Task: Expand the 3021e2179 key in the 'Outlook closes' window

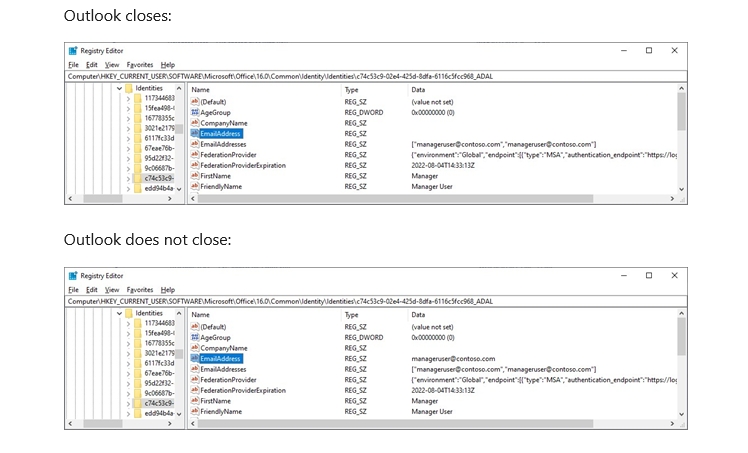Action: [x=128, y=128]
